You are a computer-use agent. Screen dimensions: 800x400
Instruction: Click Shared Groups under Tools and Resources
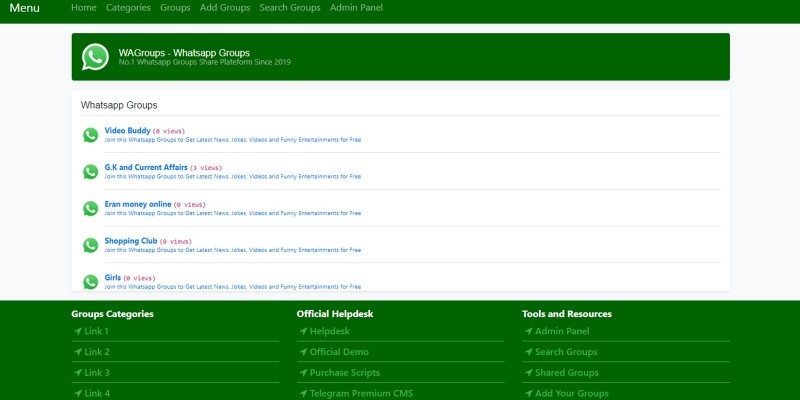coord(566,373)
